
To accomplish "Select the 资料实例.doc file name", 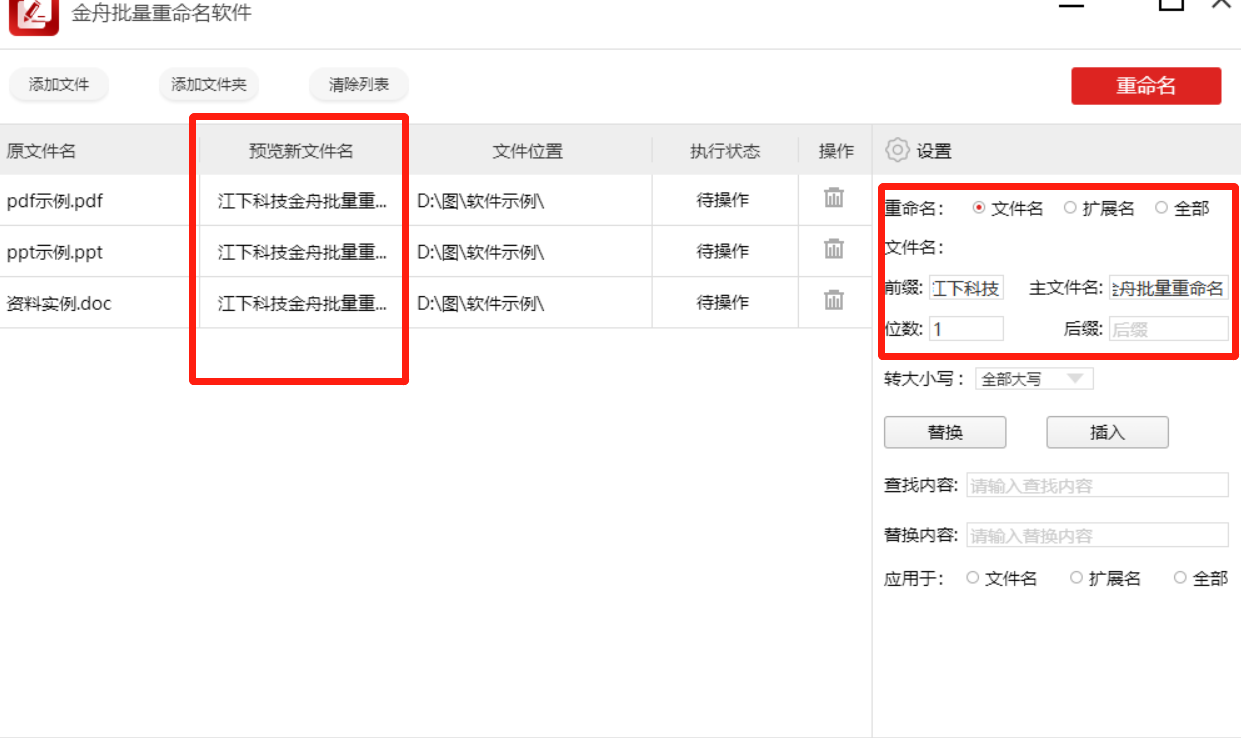I will [59, 303].
